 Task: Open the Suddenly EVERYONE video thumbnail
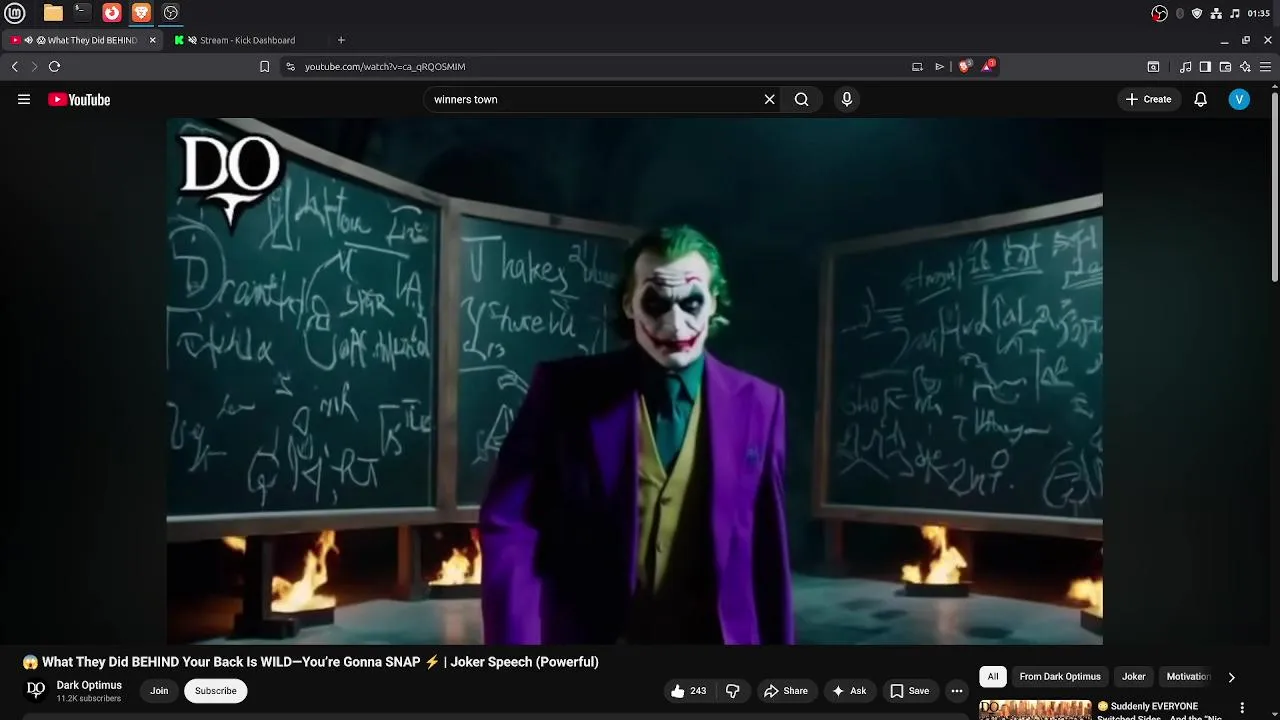(1035, 709)
